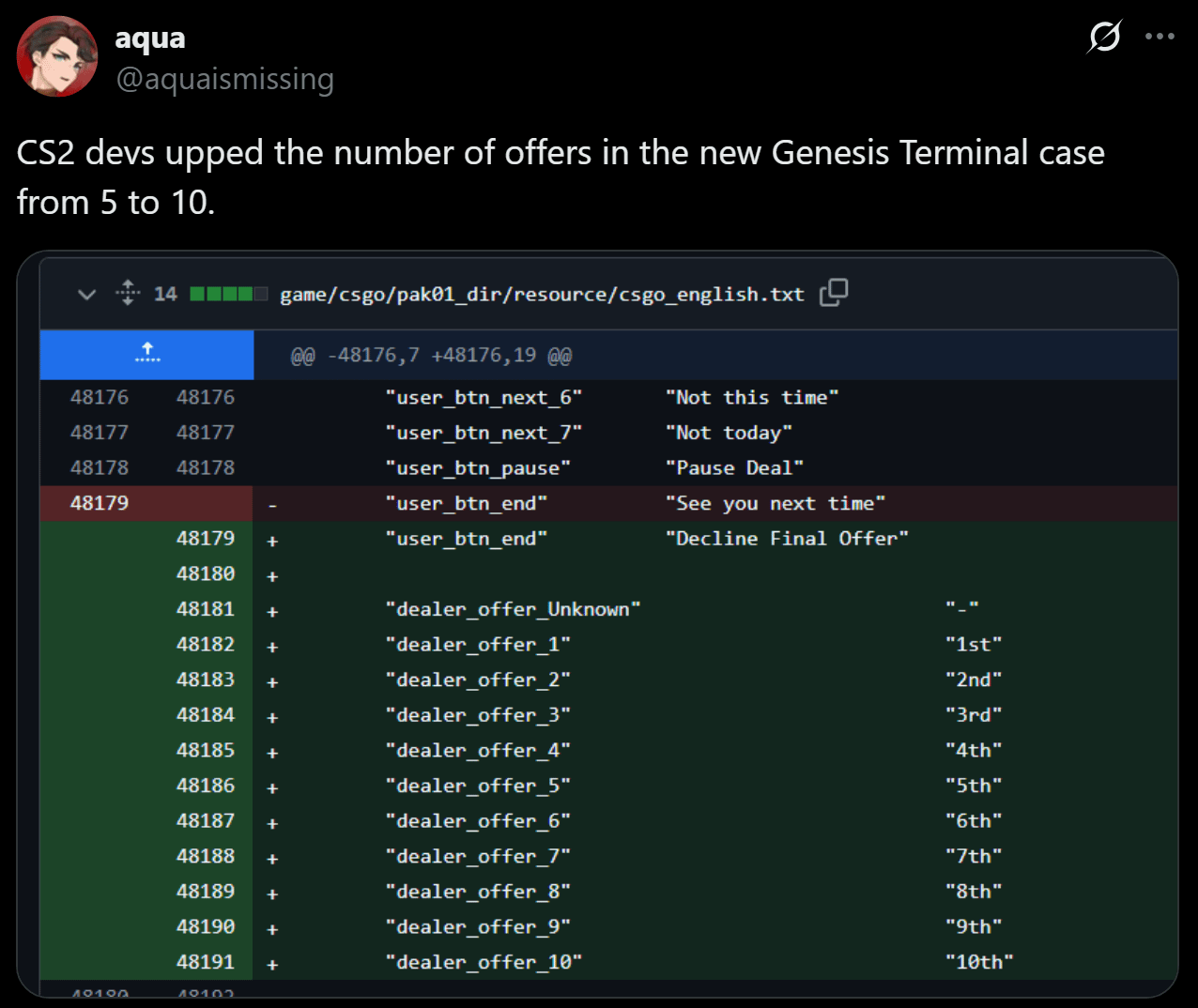This screenshot has height=1008, width=1198.
Task: Click line number 48176 in left column
Action: [100, 397]
